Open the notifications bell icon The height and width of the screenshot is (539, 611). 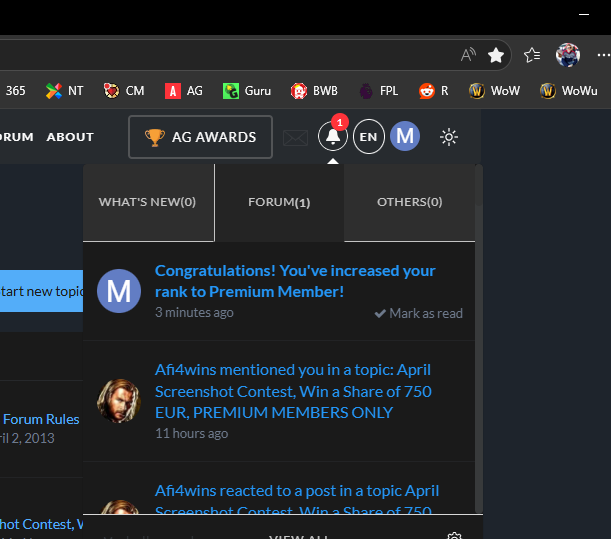[x=332, y=137]
